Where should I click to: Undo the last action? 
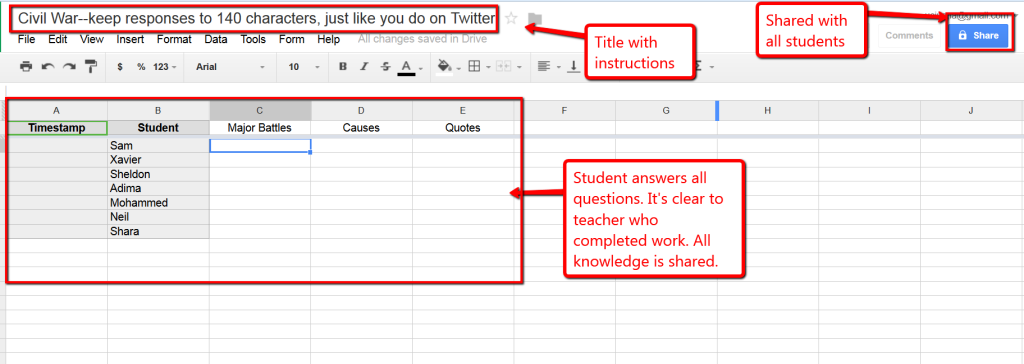point(48,67)
